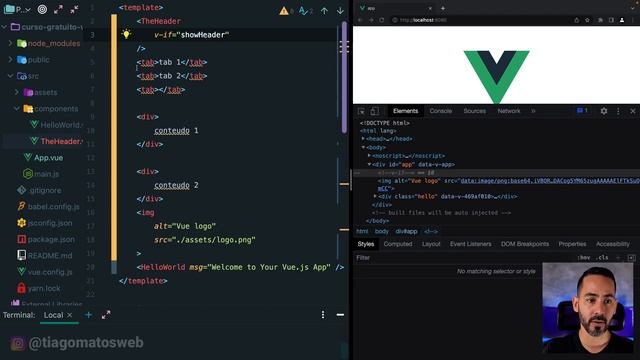Open babel.config.js file
640x360 pixels.
pos(48,207)
